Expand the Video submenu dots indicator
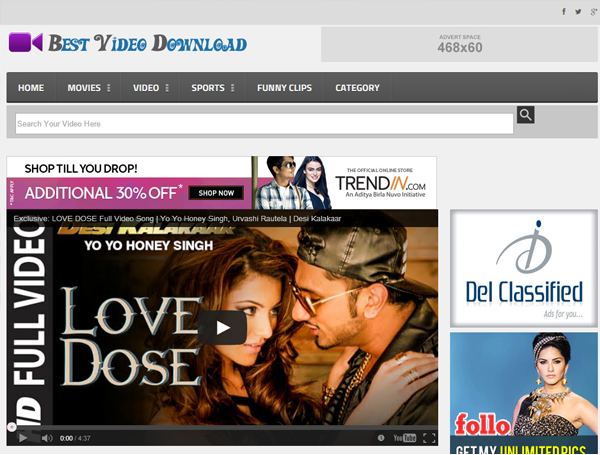Image resolution: width=600 pixels, height=455 pixels. [x=167, y=88]
